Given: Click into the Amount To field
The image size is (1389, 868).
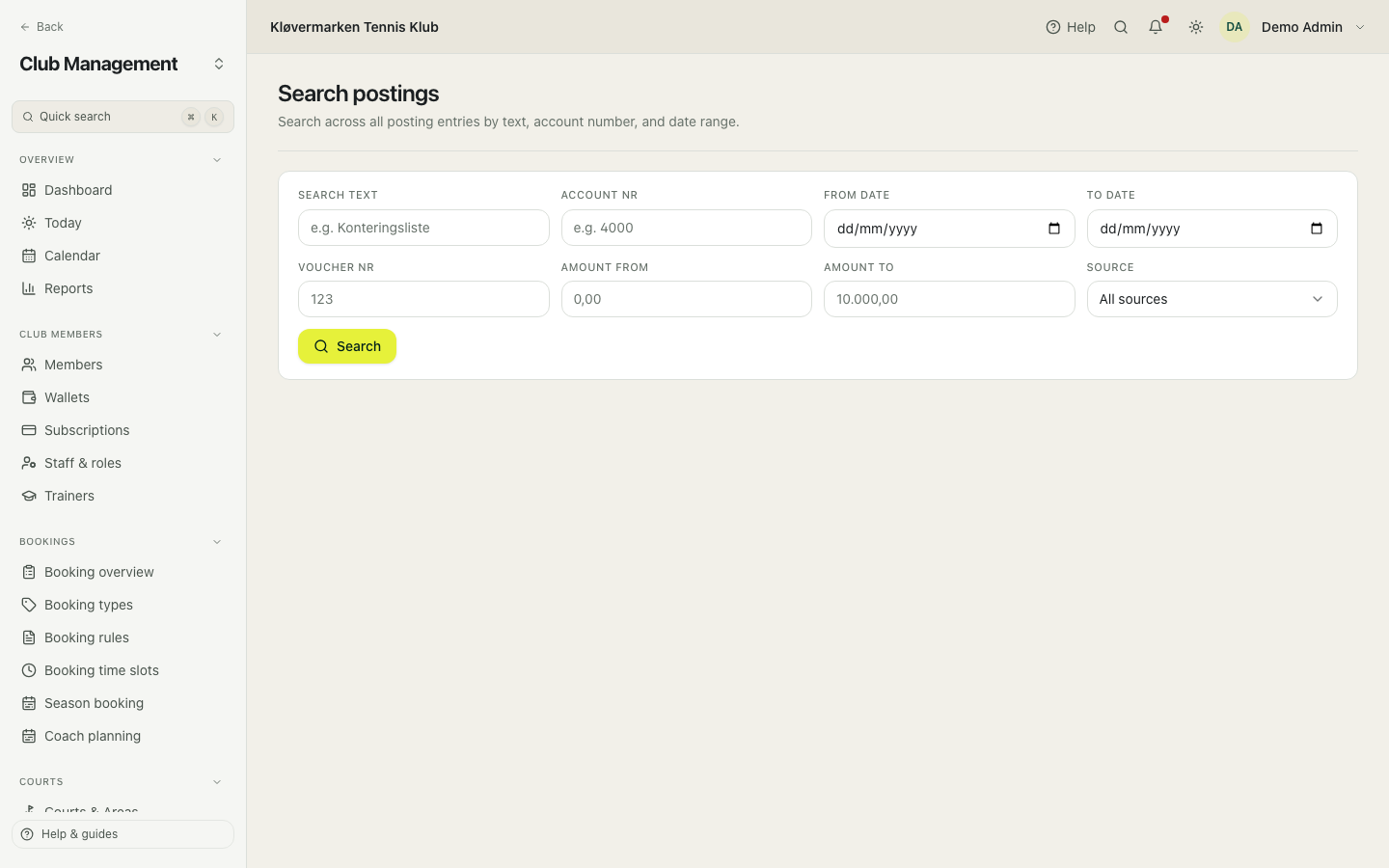Looking at the screenshot, I should click(949, 299).
